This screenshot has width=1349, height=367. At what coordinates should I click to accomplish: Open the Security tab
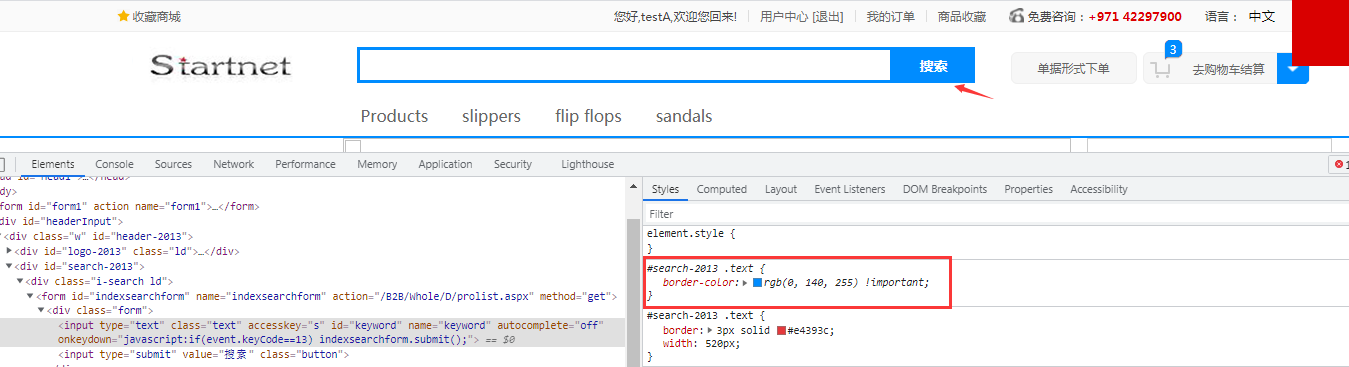coord(513,164)
